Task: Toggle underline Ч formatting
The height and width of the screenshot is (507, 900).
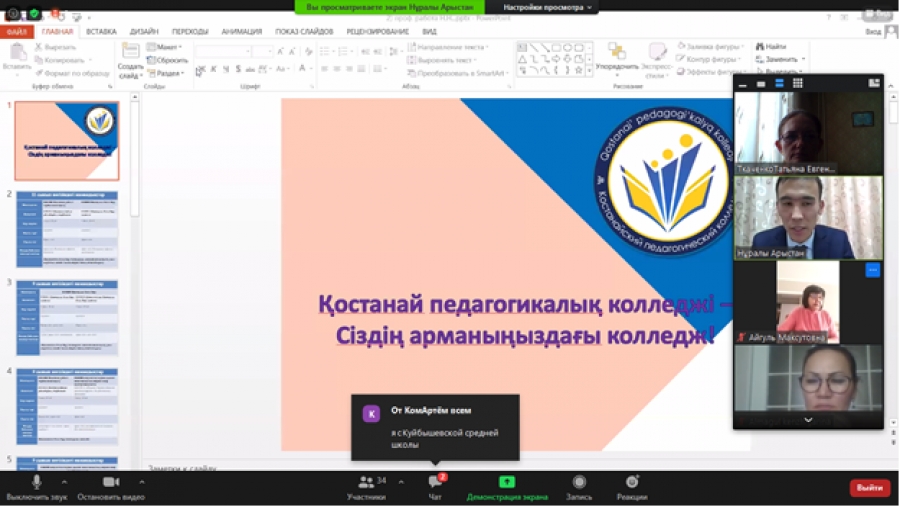Action: 226,69
